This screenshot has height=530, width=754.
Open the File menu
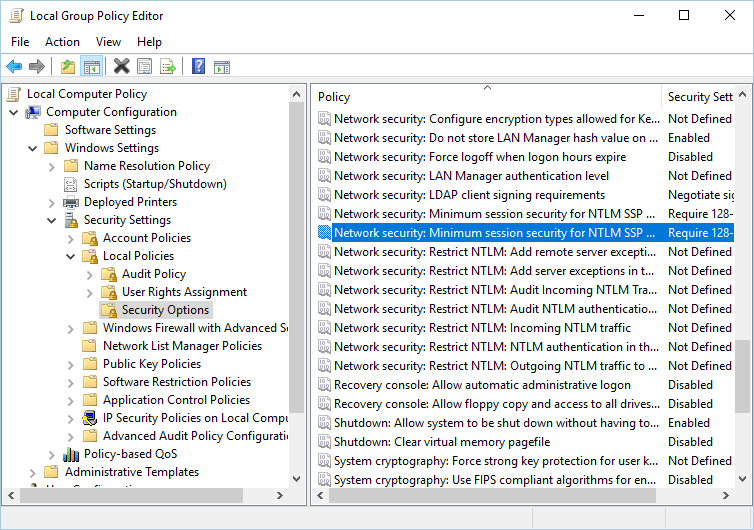(x=20, y=42)
